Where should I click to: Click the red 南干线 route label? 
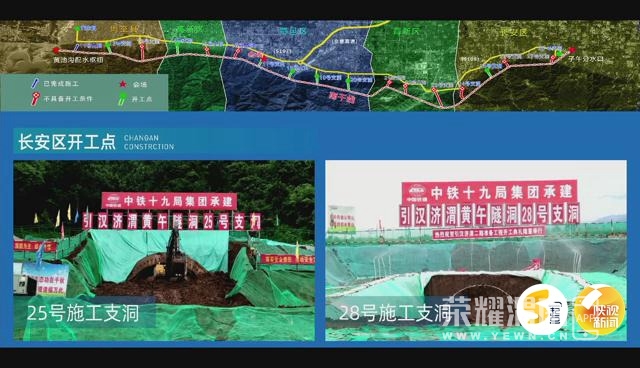pos(342,98)
